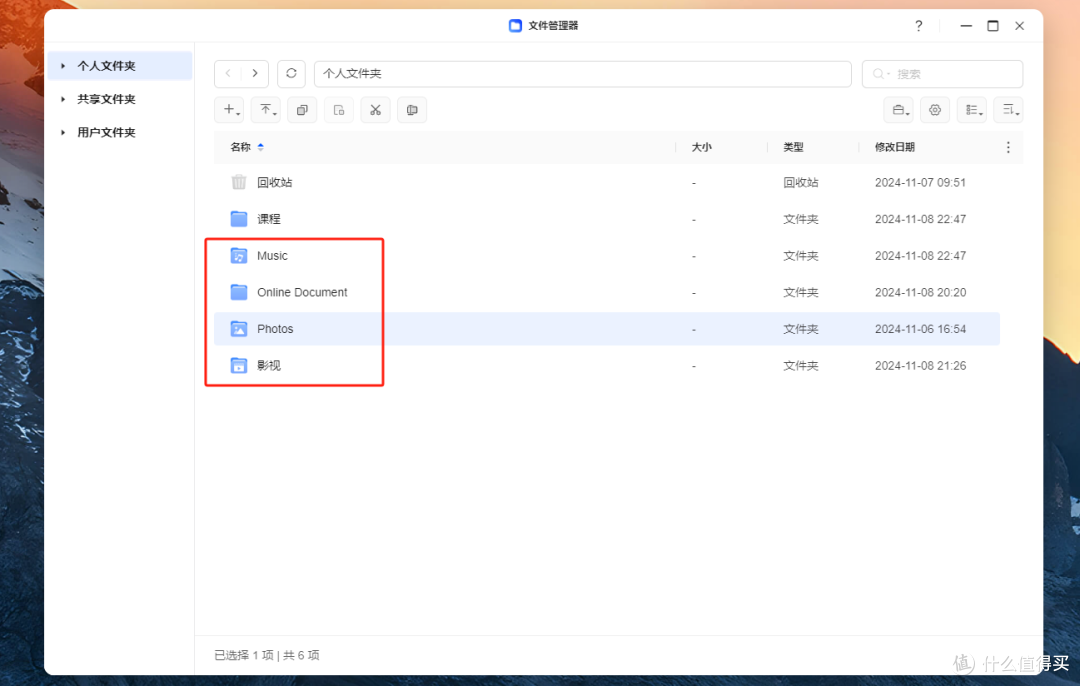Open search options magnifier dropdown
1080x686 pixels.
880,74
